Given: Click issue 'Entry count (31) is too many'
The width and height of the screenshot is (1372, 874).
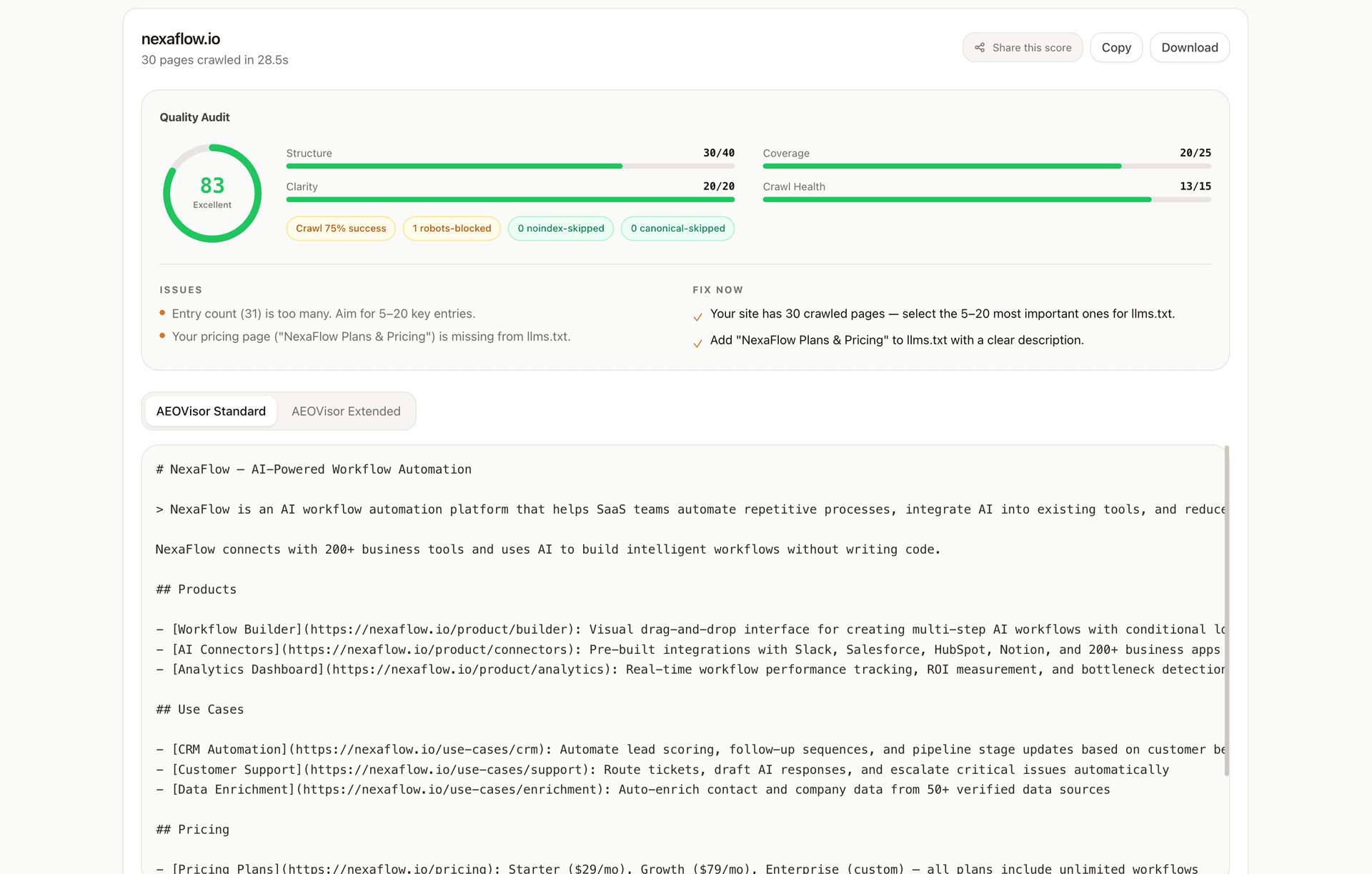Looking at the screenshot, I should pyautogui.click(x=324, y=314).
